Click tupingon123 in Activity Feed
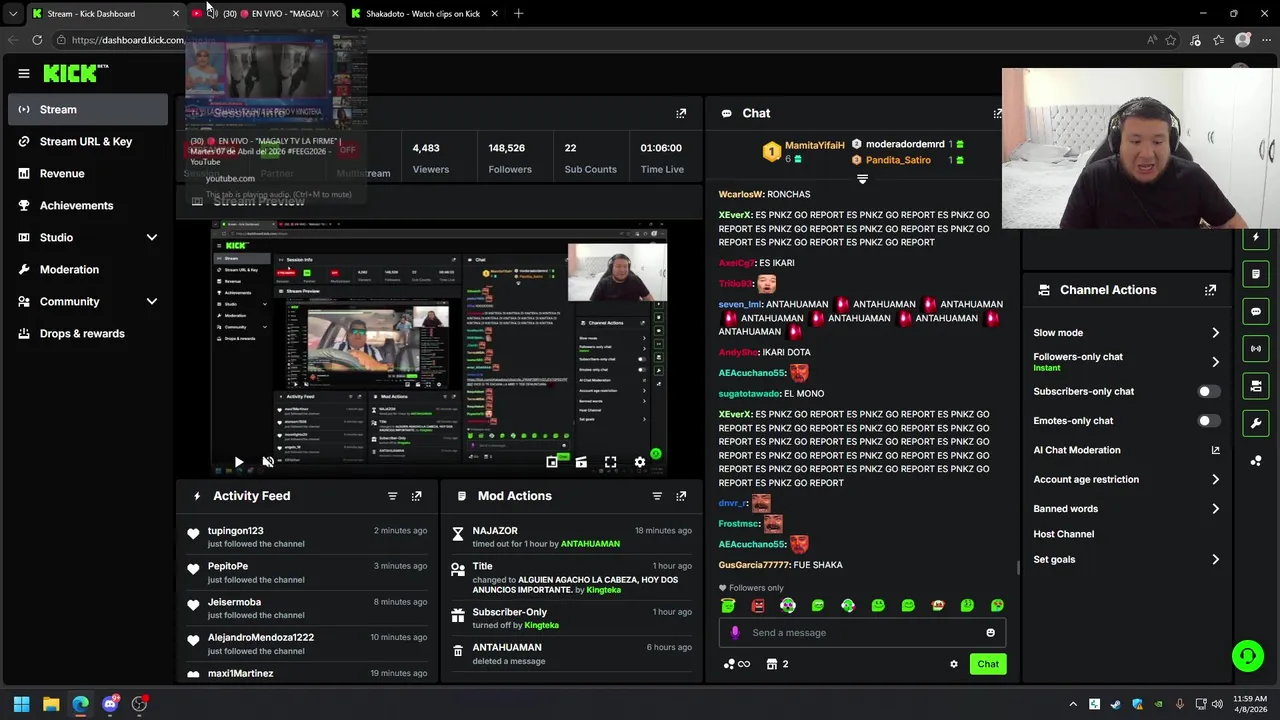This screenshot has width=1280, height=720. click(235, 531)
